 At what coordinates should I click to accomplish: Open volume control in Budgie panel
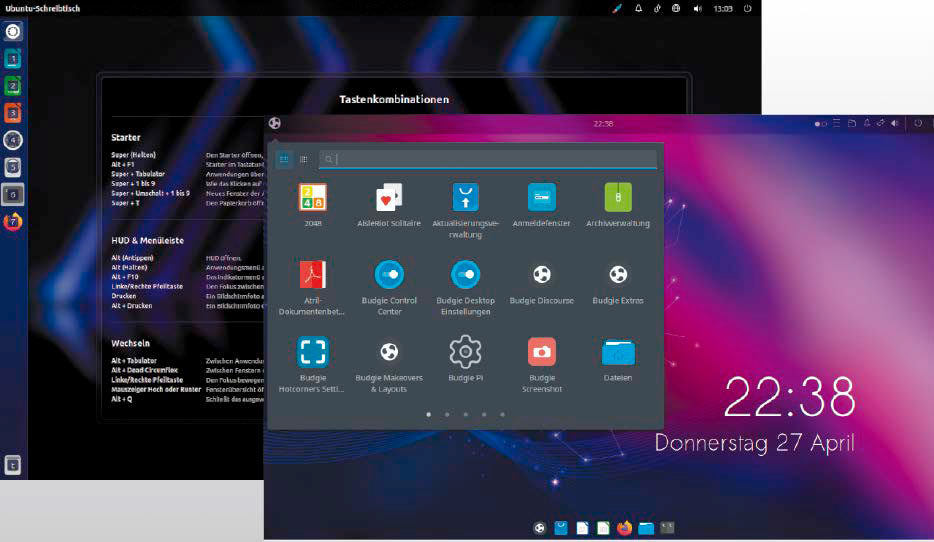pos(894,123)
